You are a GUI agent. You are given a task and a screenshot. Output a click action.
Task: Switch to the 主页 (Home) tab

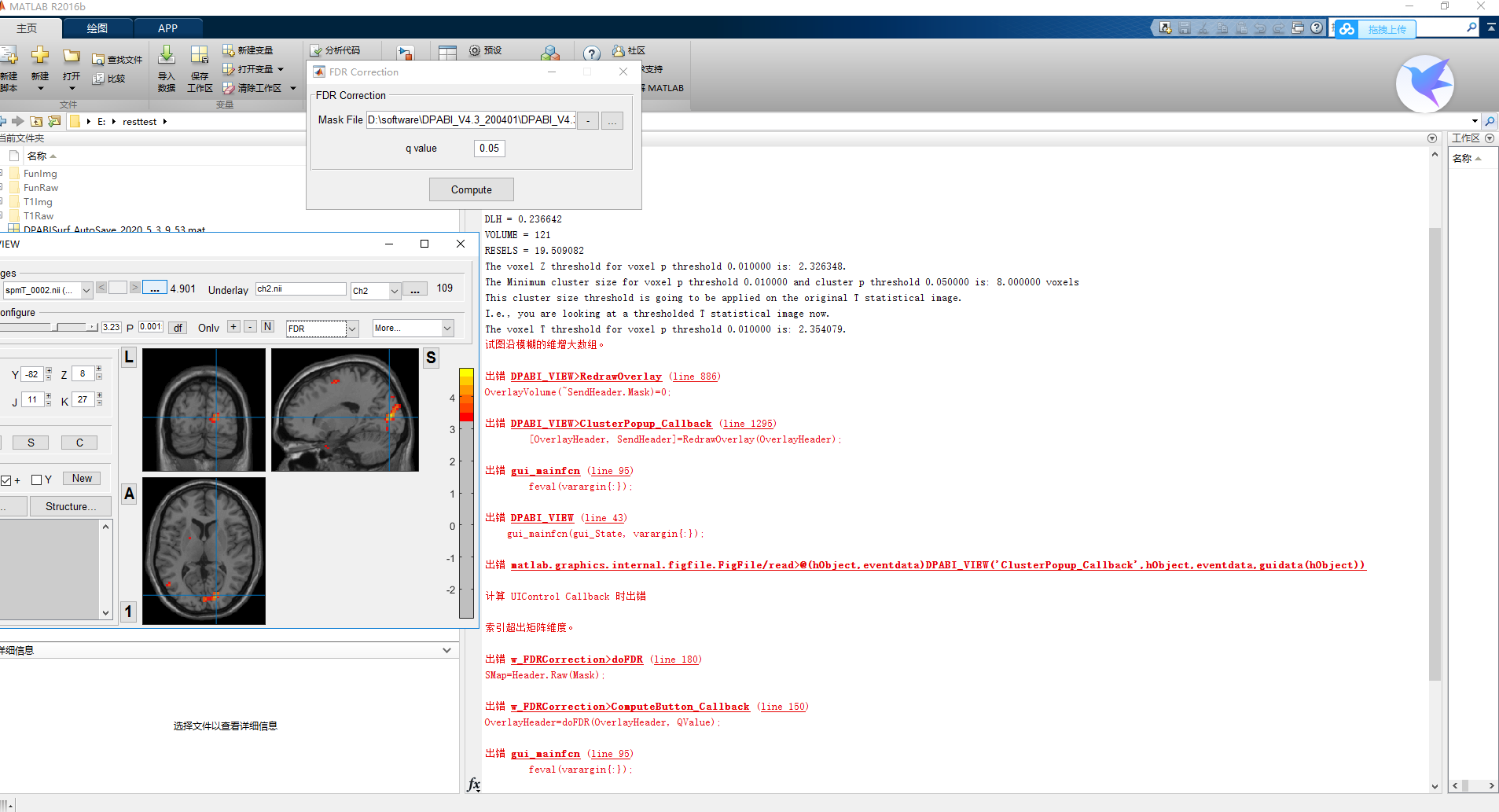click(x=27, y=28)
